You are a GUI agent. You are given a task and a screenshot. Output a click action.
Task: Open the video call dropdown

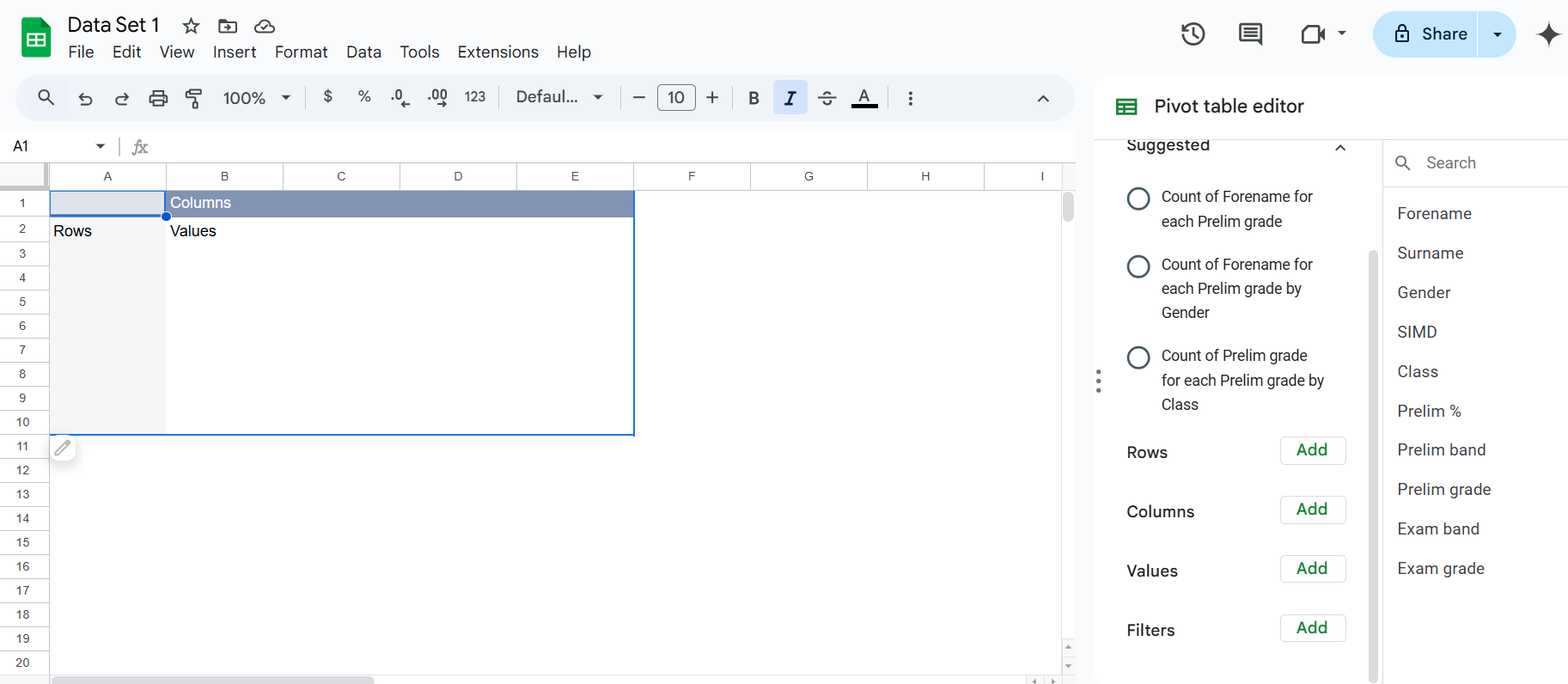[x=1342, y=34]
